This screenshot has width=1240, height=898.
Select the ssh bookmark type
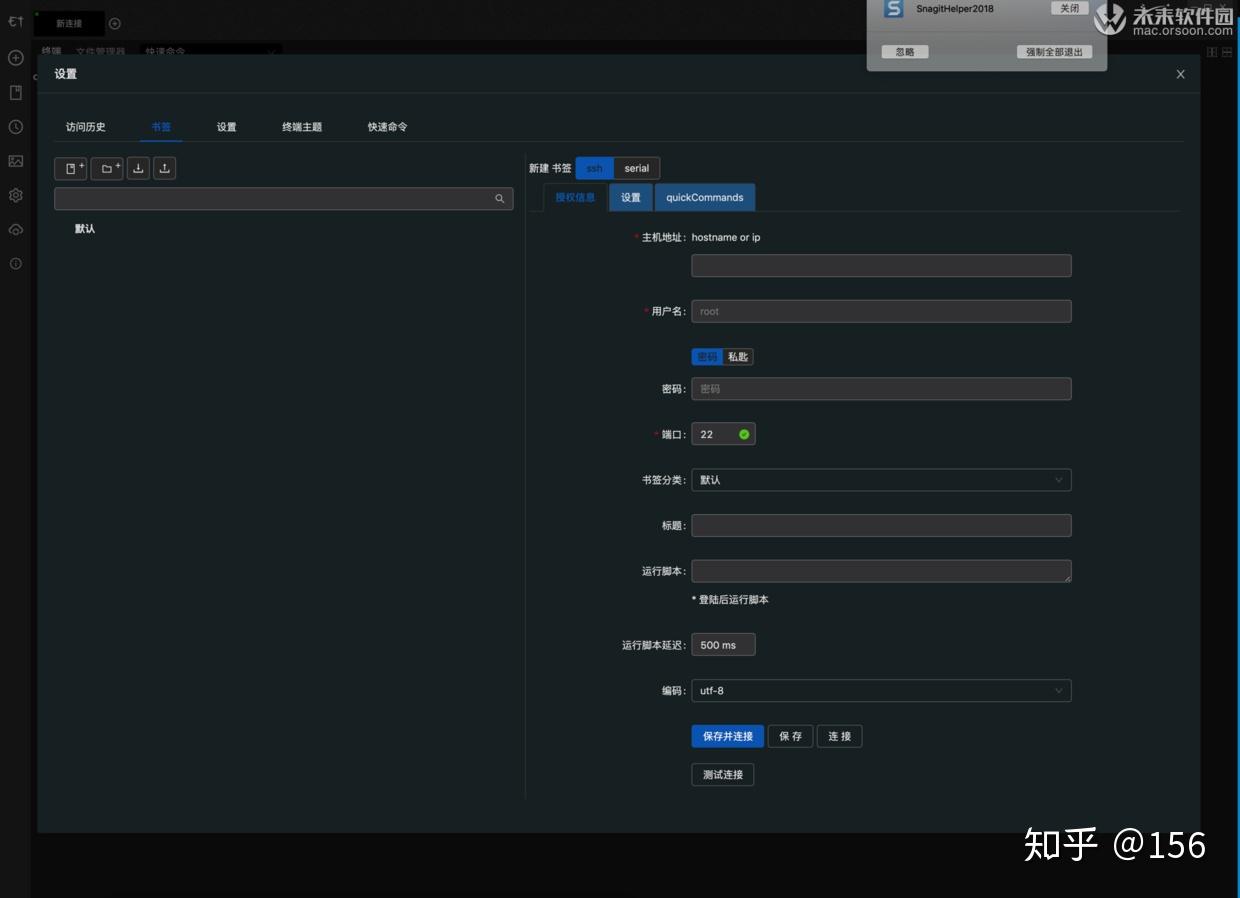click(594, 168)
